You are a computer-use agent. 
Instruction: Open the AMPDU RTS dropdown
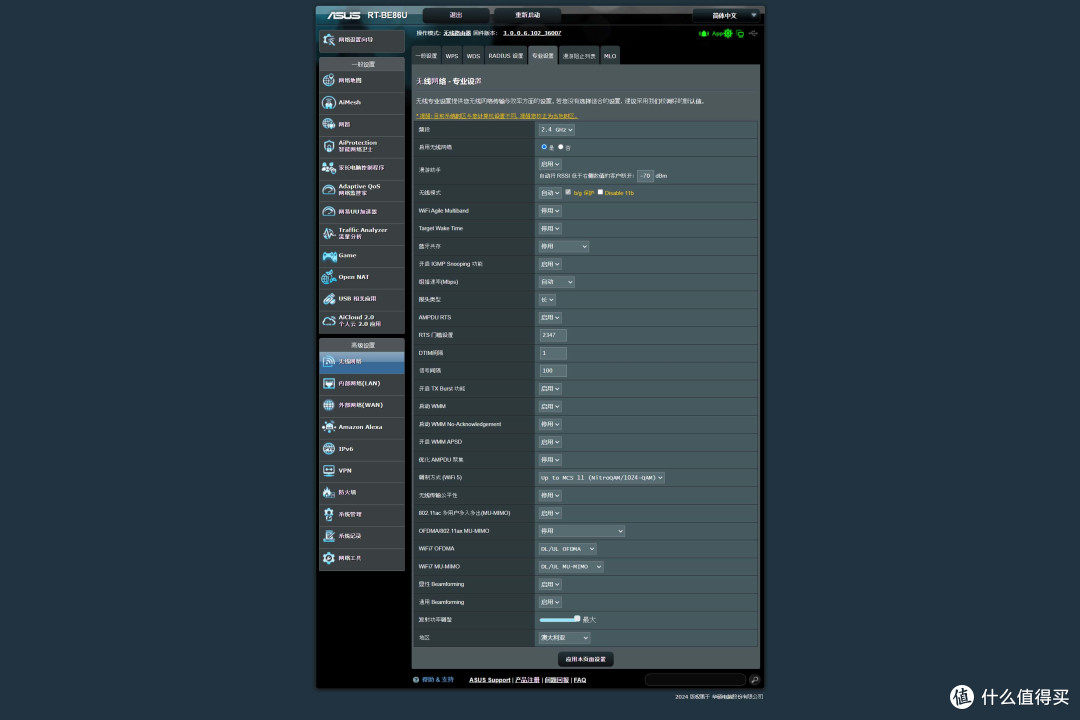[550, 318]
